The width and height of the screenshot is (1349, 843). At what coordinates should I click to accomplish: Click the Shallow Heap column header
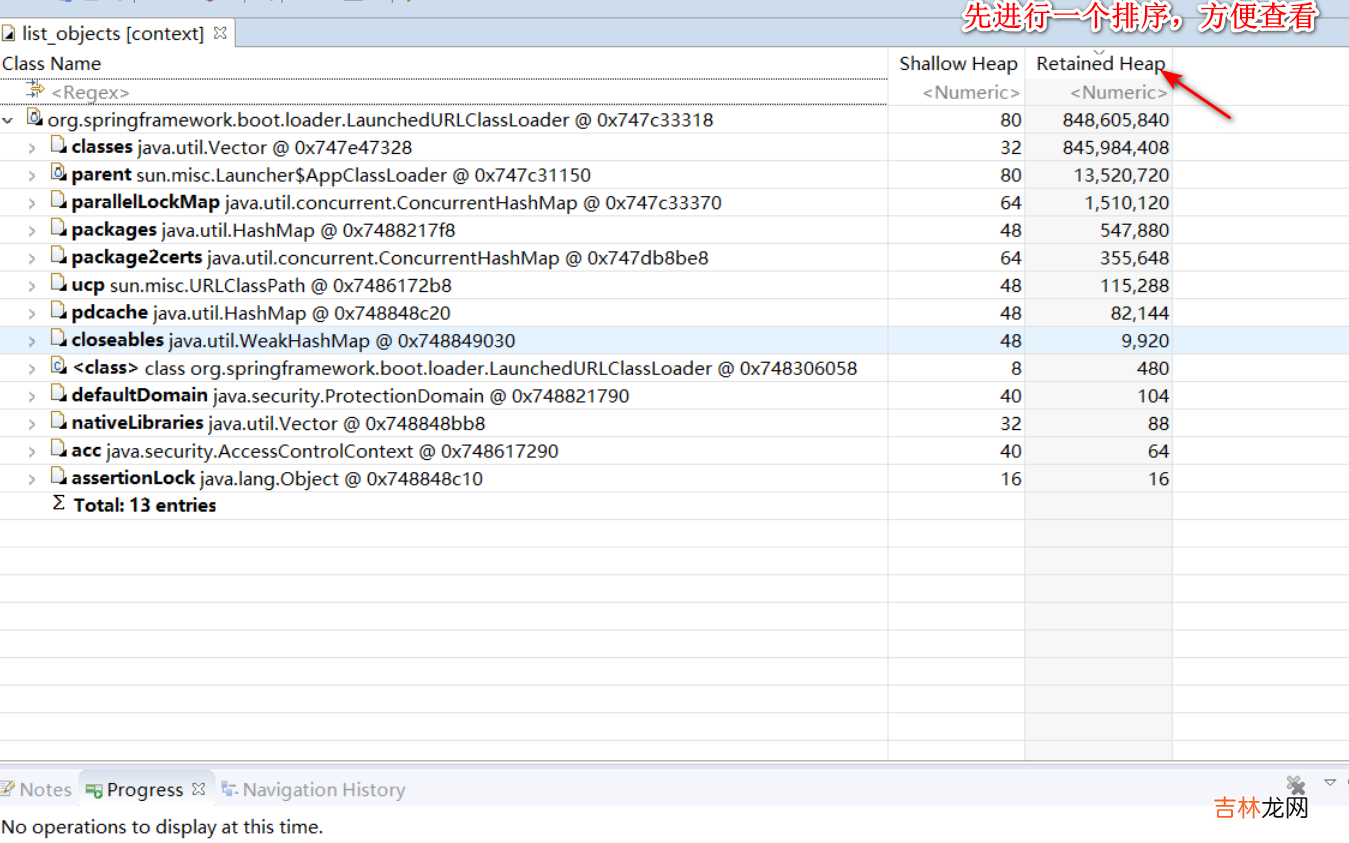pos(957,63)
